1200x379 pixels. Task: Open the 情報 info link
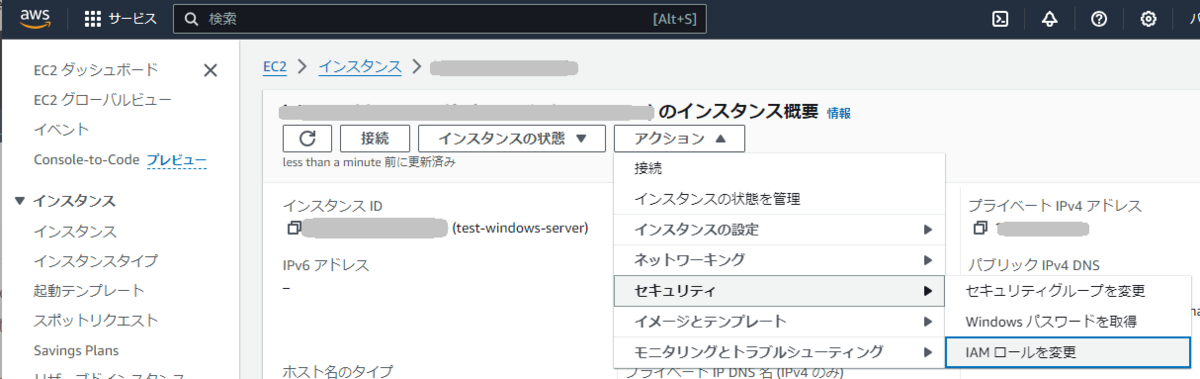(839, 113)
